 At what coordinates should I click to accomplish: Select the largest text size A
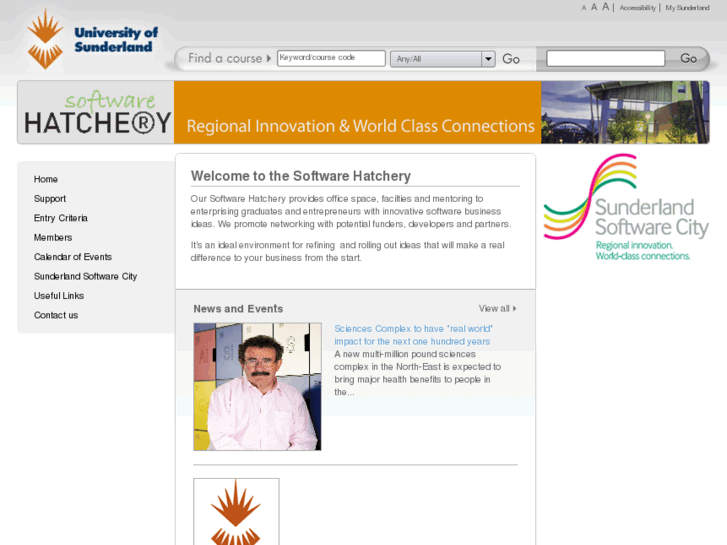606,6
